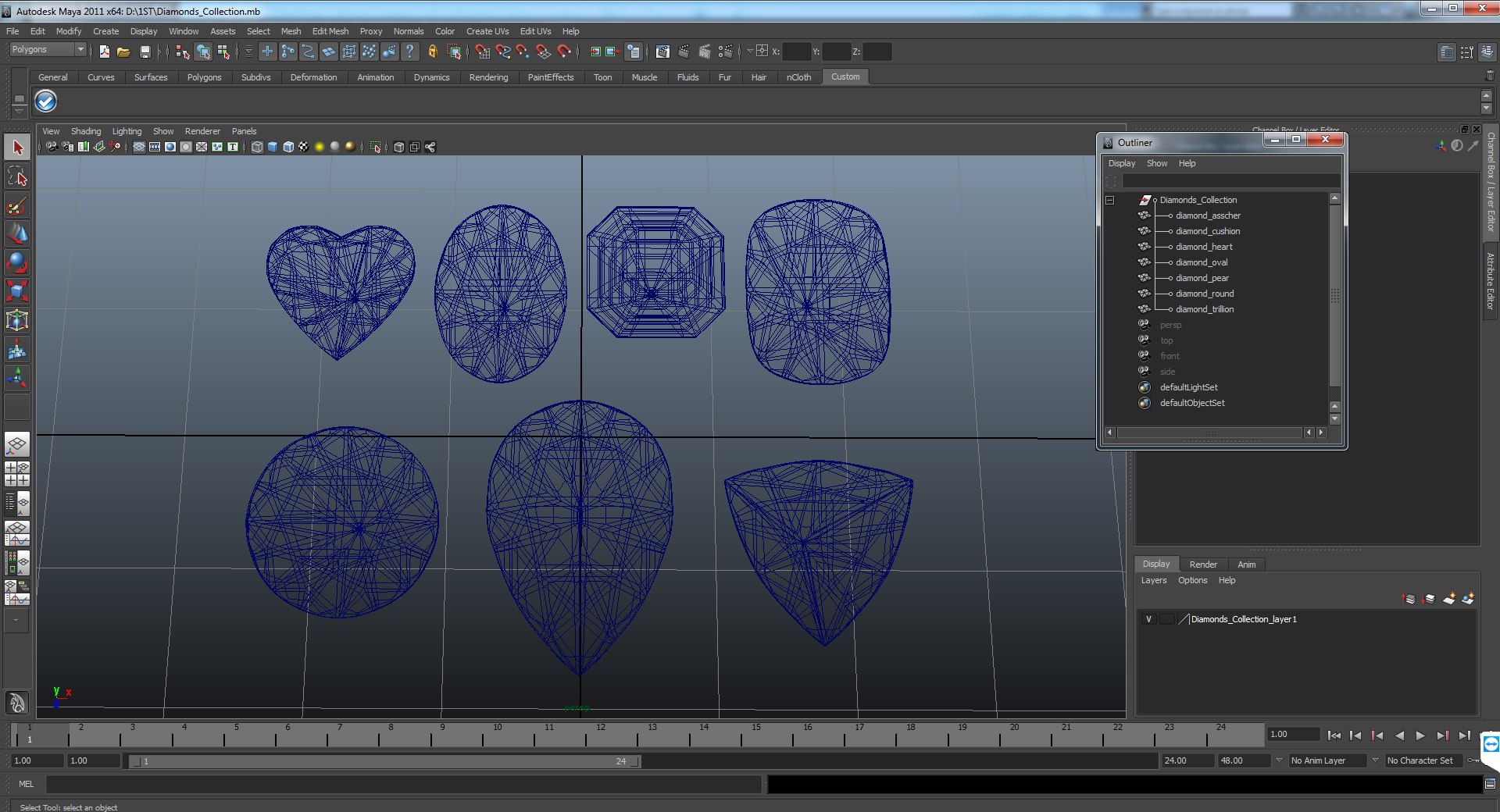Toggle Snap to Points magnet icon
Screen dimensions: 1500x812
click(523, 52)
